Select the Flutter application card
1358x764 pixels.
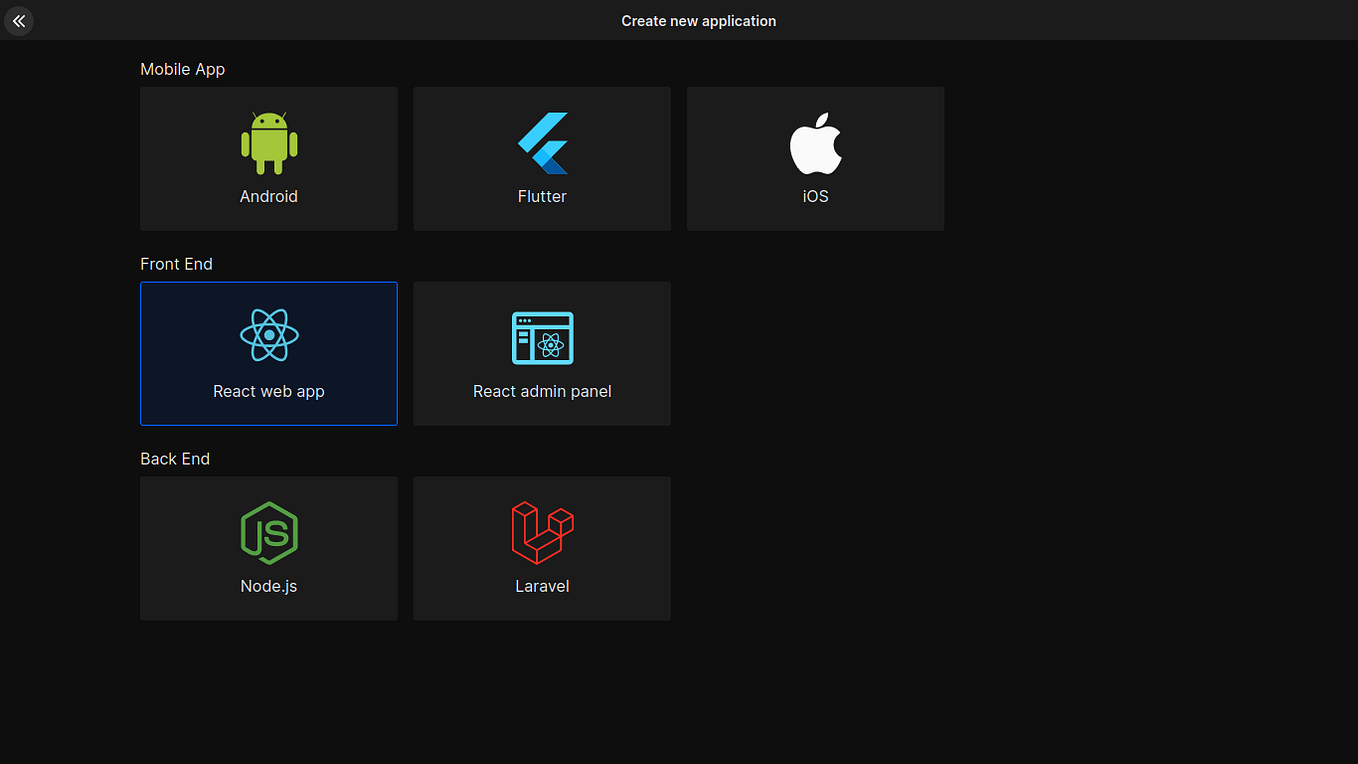[x=542, y=158]
